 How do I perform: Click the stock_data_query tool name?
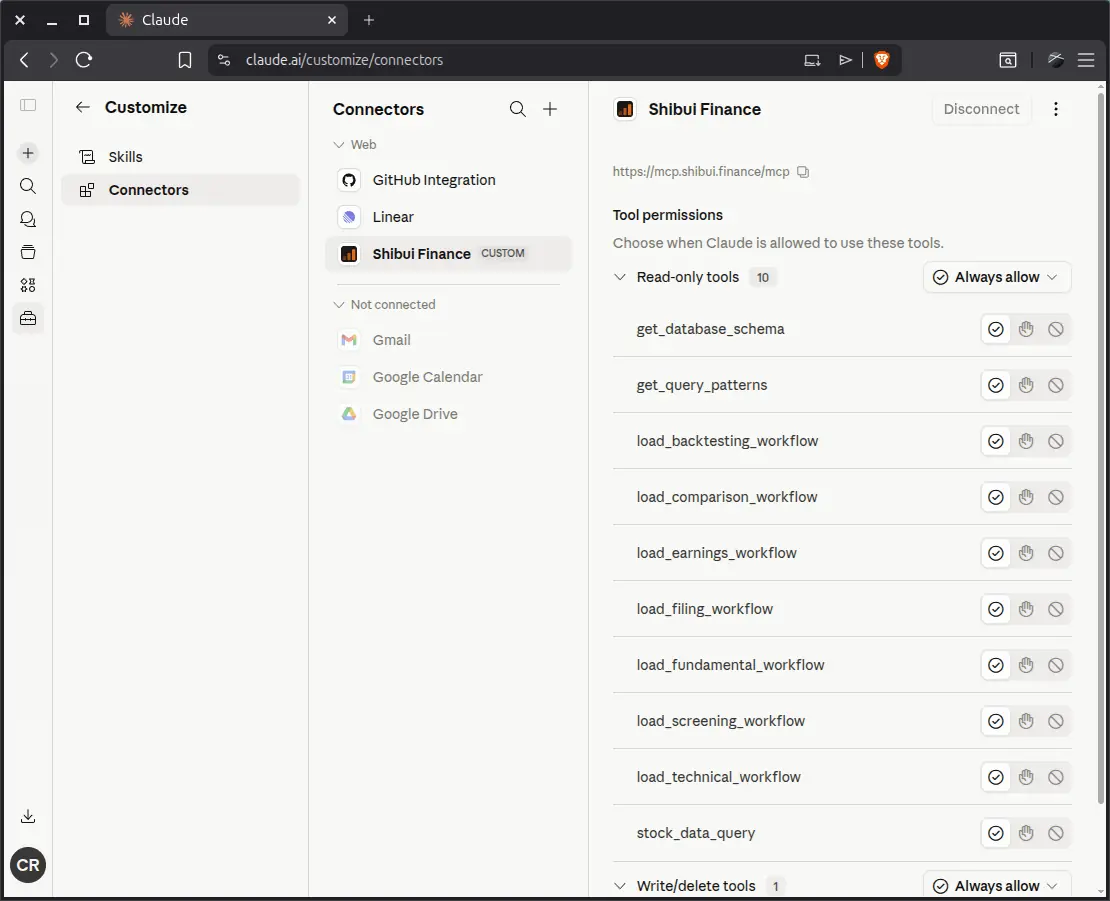[696, 833]
